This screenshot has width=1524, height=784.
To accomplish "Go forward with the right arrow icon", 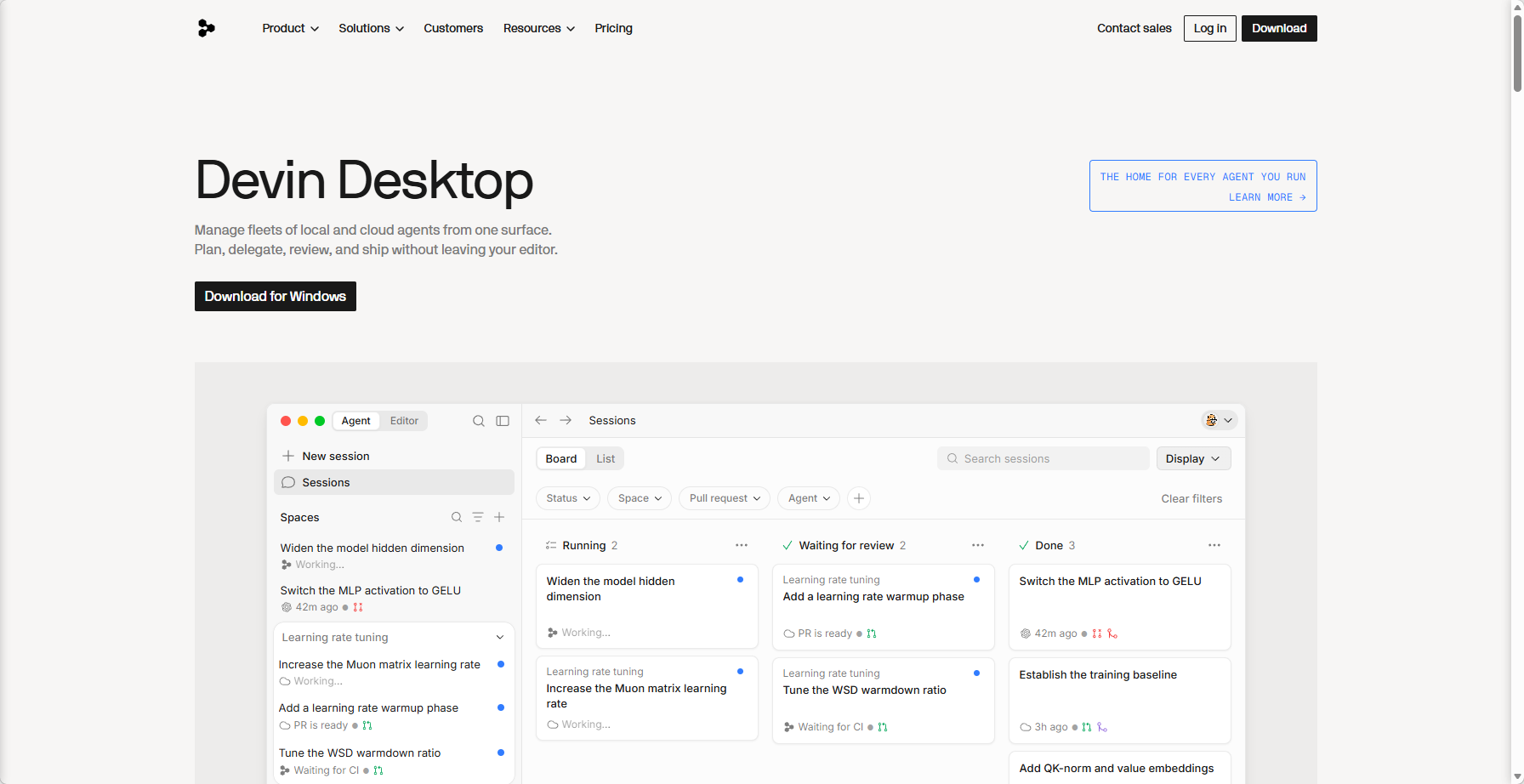I will tap(566, 420).
